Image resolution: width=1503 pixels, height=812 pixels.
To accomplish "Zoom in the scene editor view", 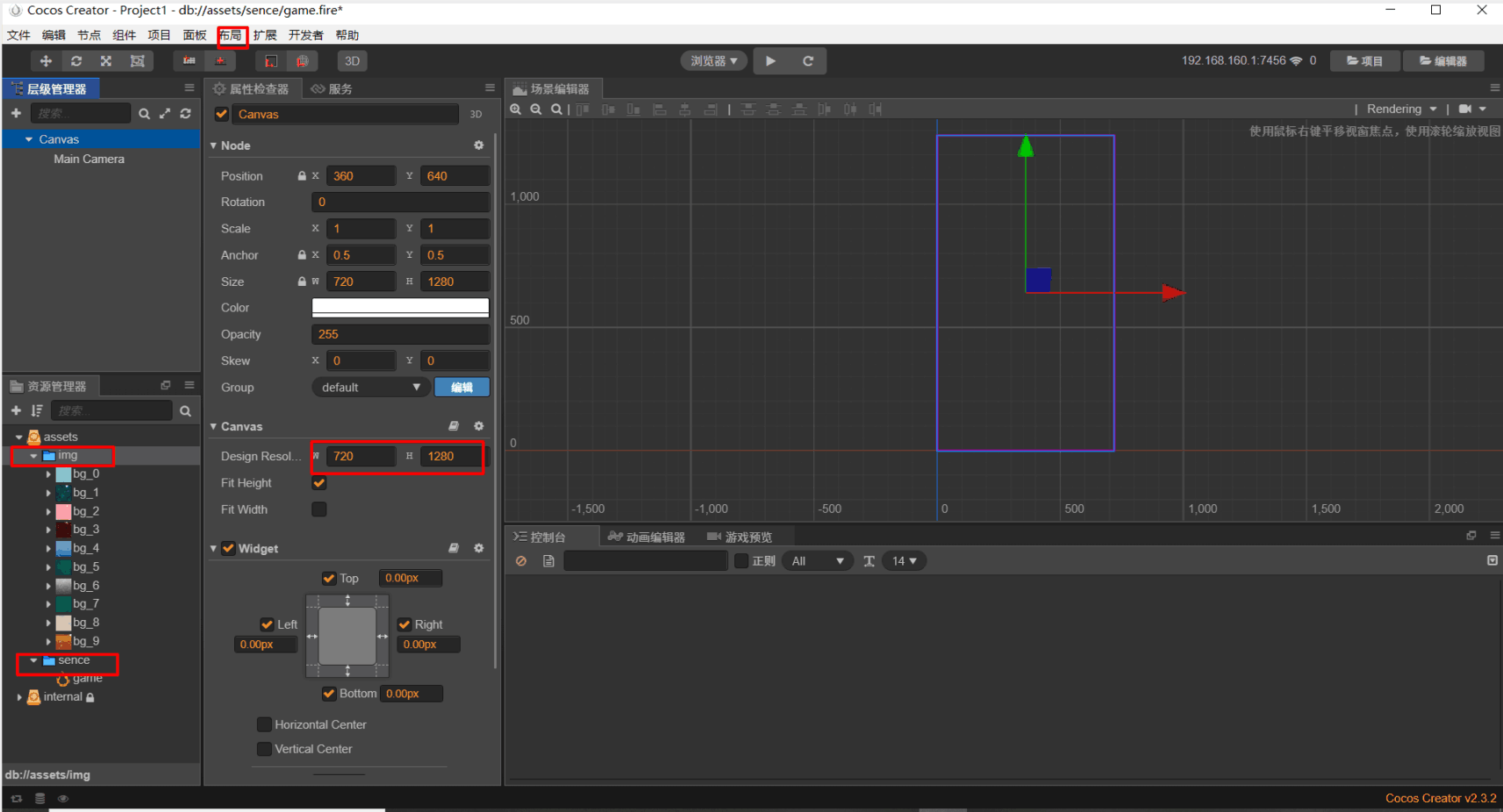I will coord(516,109).
